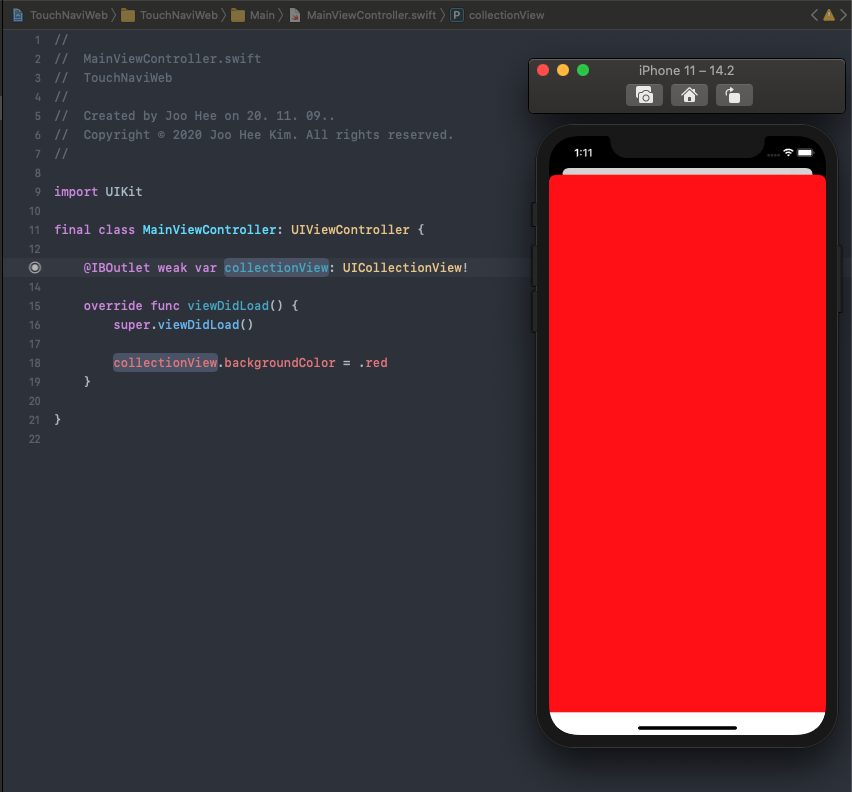The image size is (852, 792).
Task: Go to previous issue with left chevron
Action: point(814,15)
